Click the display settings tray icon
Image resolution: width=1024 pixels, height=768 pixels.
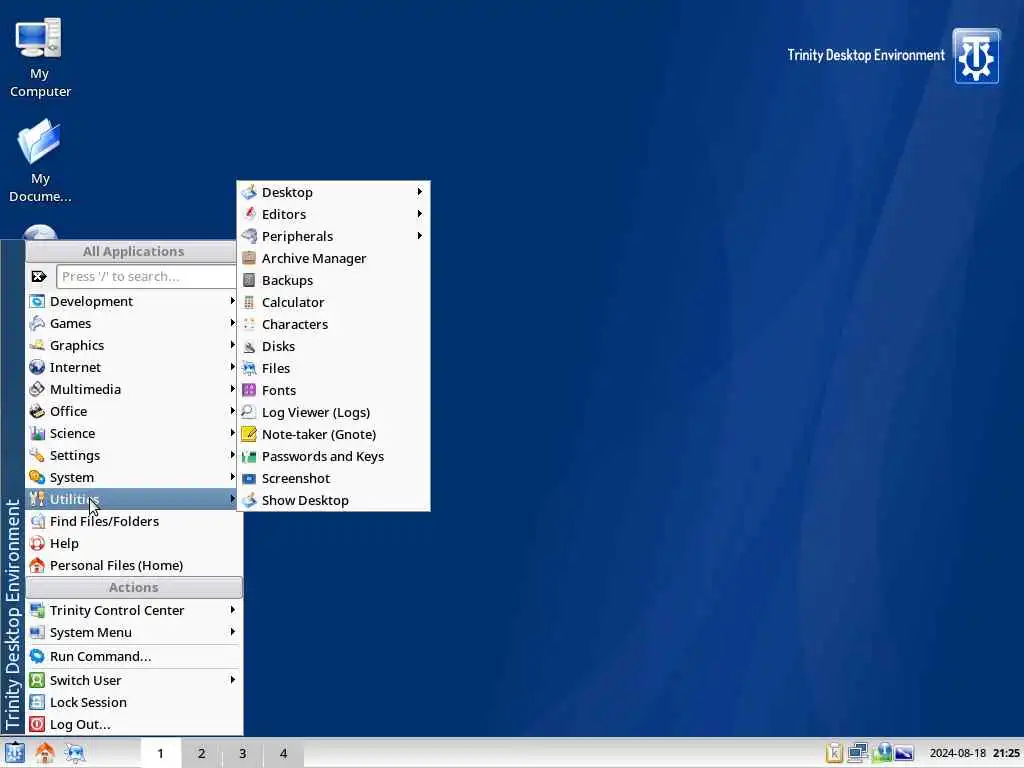coord(904,753)
